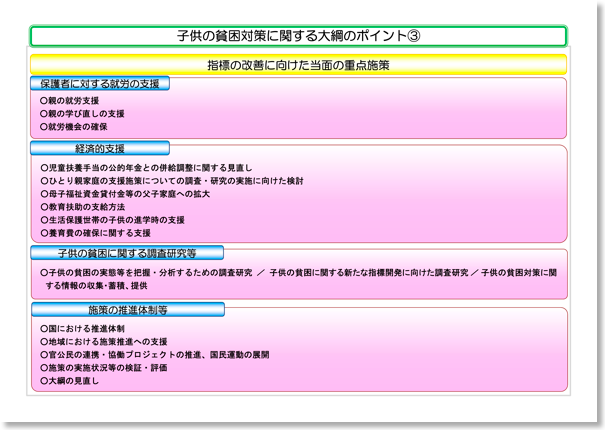605x430 pixels.
Task: Click the bullet 養育費の確保に関する支援
Action: pyautogui.click(x=95, y=233)
